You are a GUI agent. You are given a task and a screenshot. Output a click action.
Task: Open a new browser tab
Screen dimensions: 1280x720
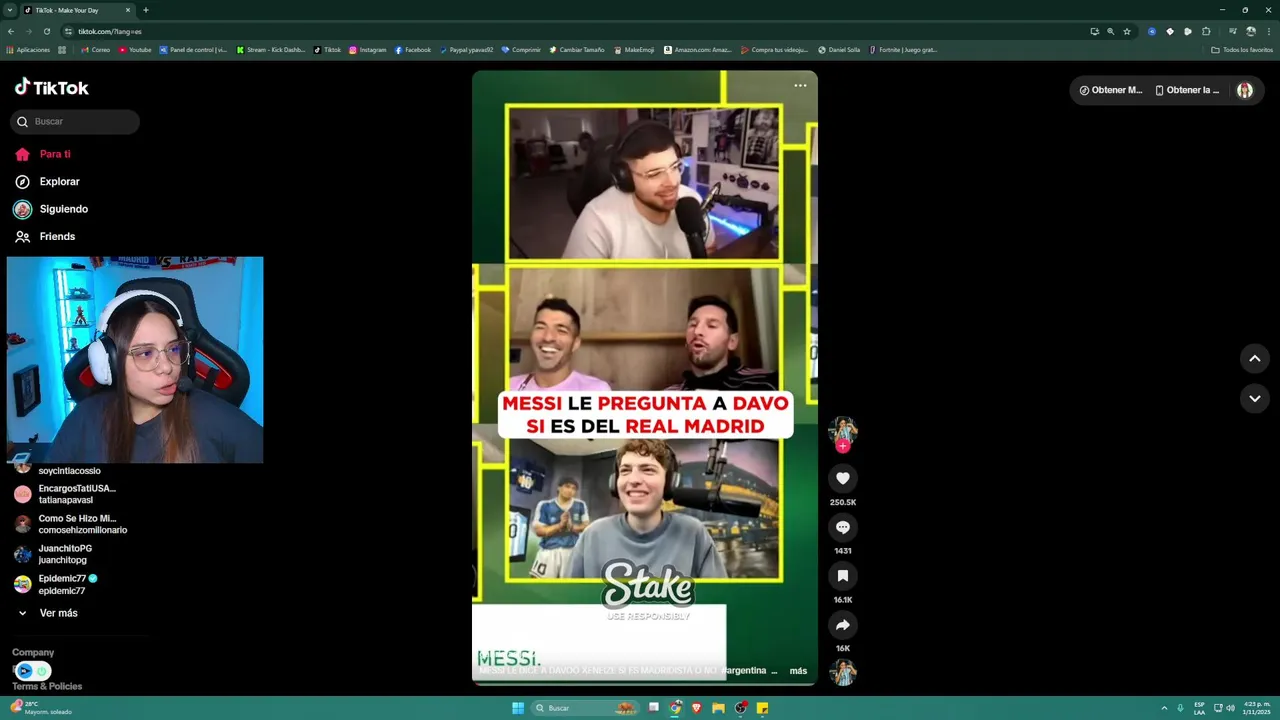(146, 10)
